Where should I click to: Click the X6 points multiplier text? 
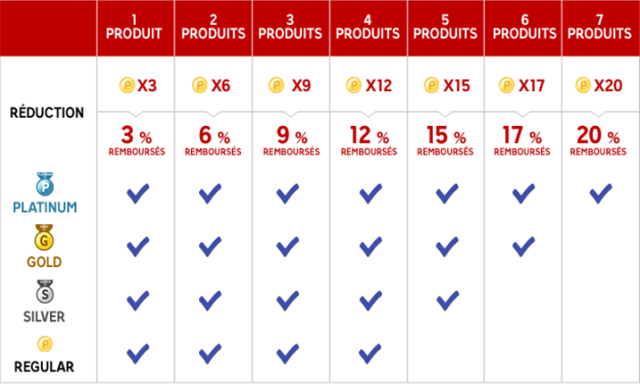point(221,85)
